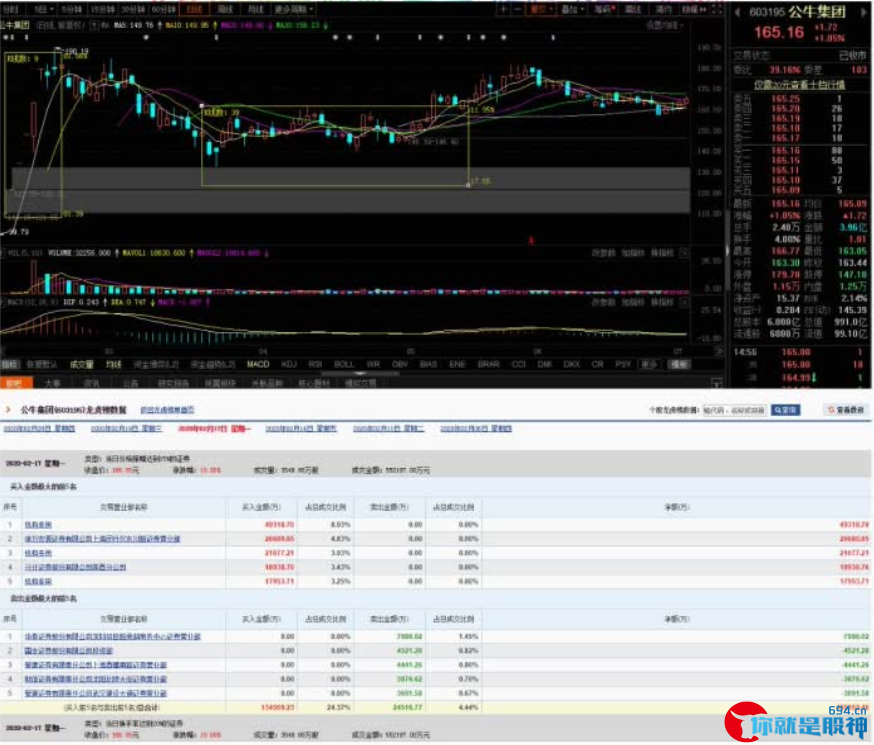This screenshot has height=745, width=874.
Task: Select the RSI indicator
Action: [x=315, y=364]
